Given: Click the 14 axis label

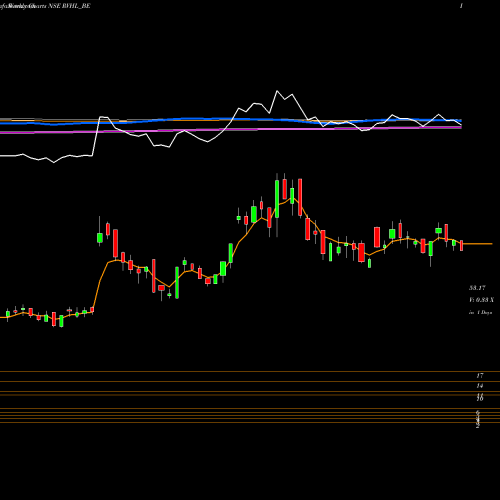Looking at the screenshot, I should click(x=480, y=386).
